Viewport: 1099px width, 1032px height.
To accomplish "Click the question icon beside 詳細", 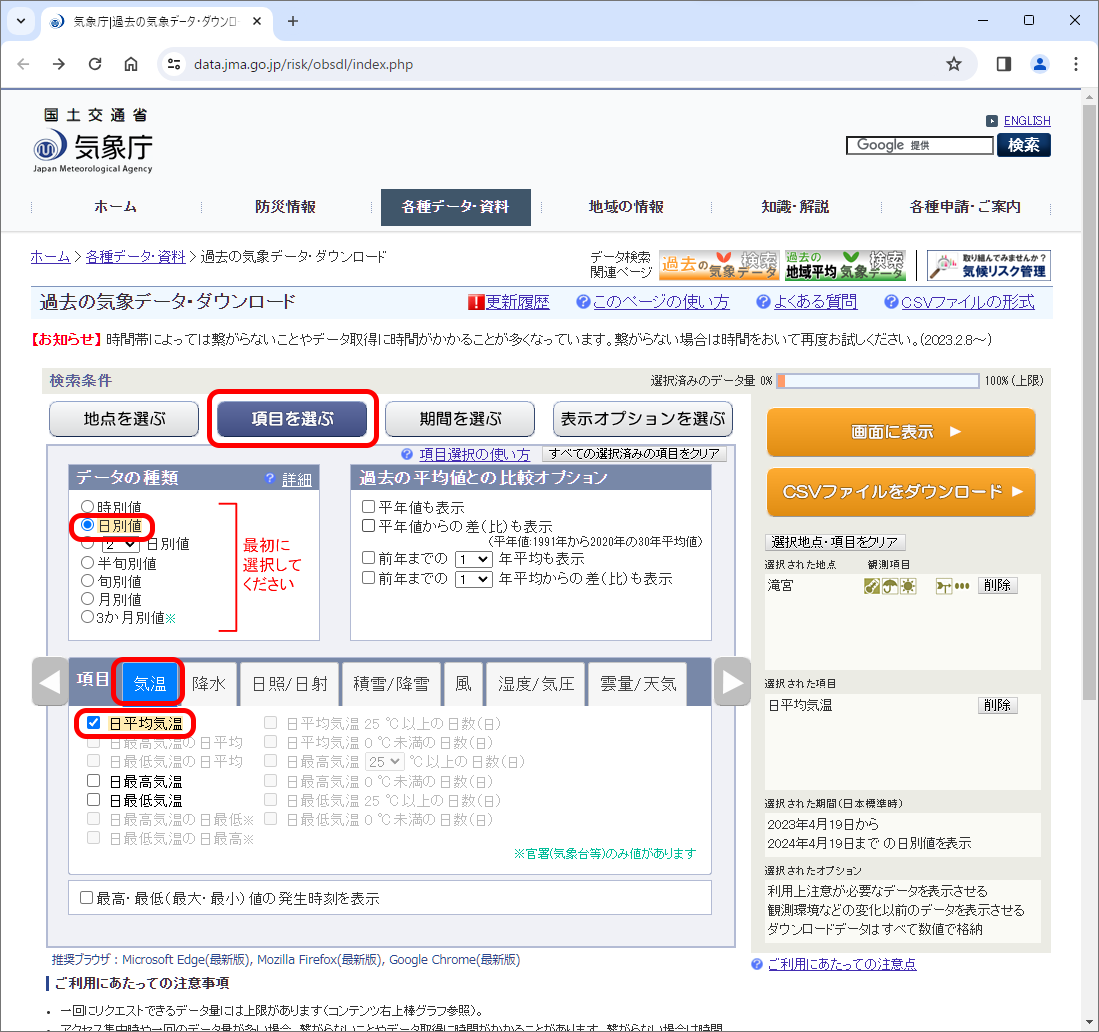I will click(270, 478).
